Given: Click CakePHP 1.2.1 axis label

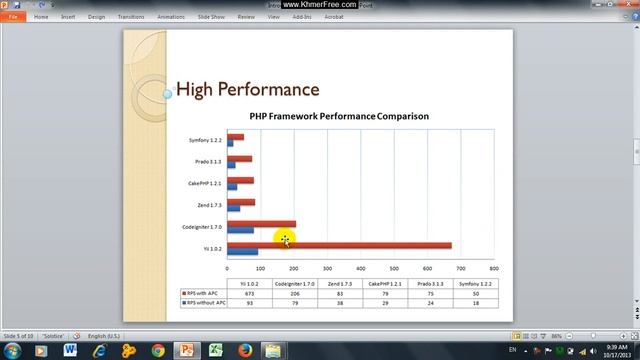Looking at the screenshot, I should coord(204,183).
